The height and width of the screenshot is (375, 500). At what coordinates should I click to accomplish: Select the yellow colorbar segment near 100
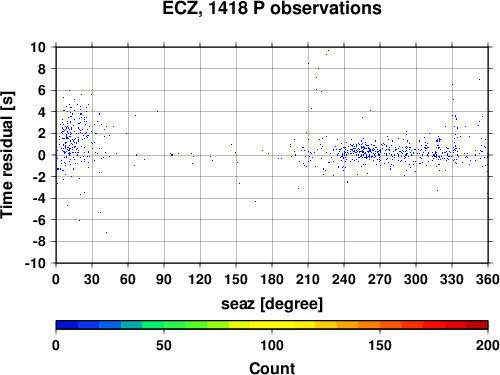261,325
